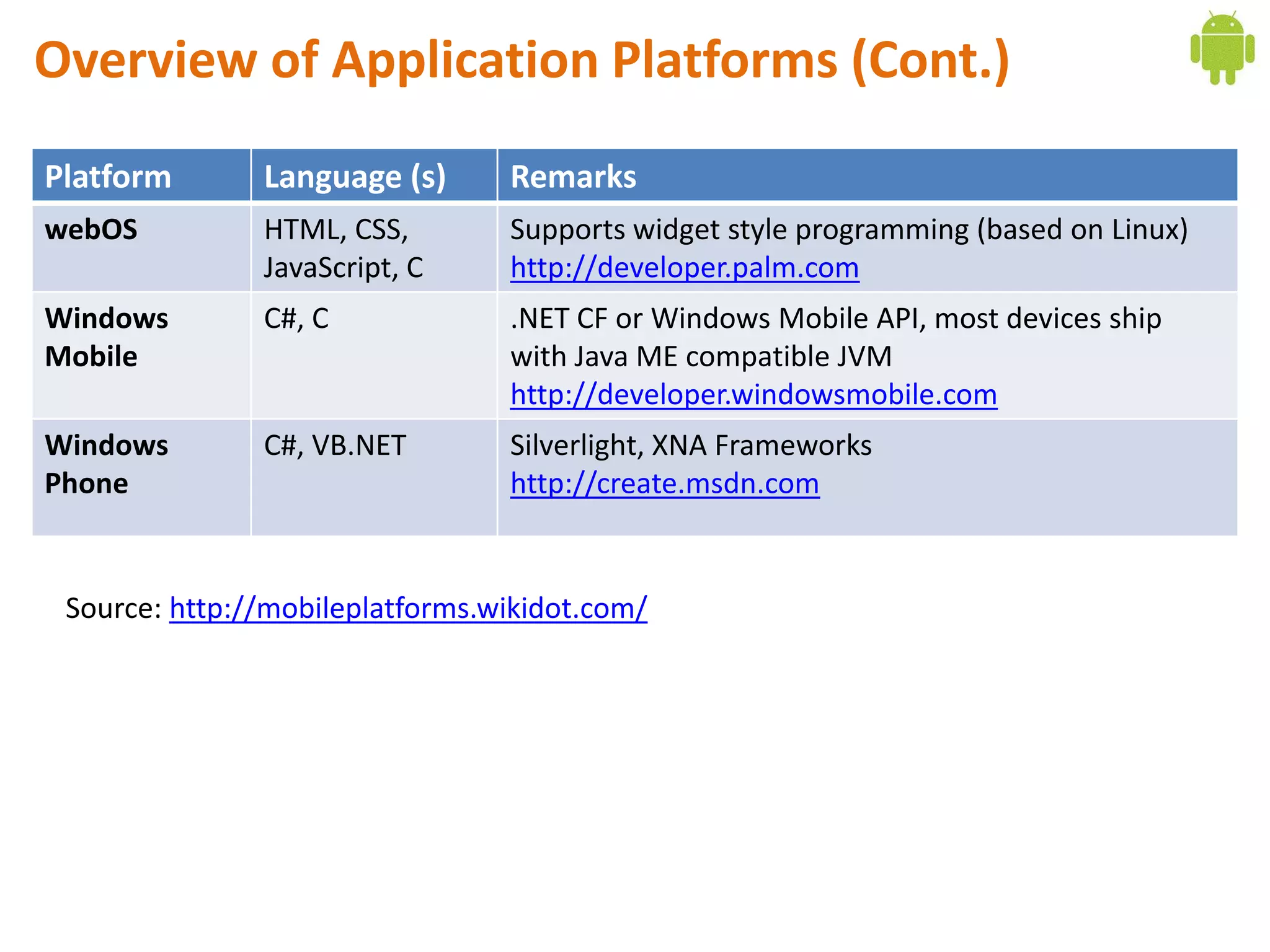Screen dimensions: 1270x952
Task: Select the 'Remarks' column header
Action: click(868, 175)
